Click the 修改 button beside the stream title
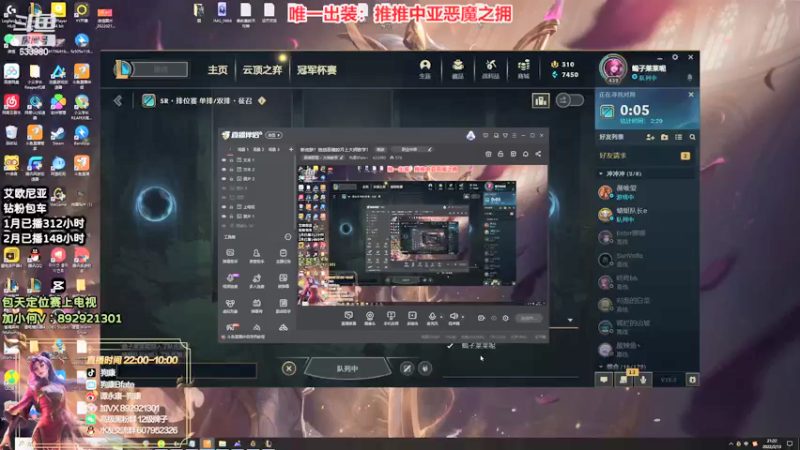The width and height of the screenshot is (800, 450). (381, 149)
